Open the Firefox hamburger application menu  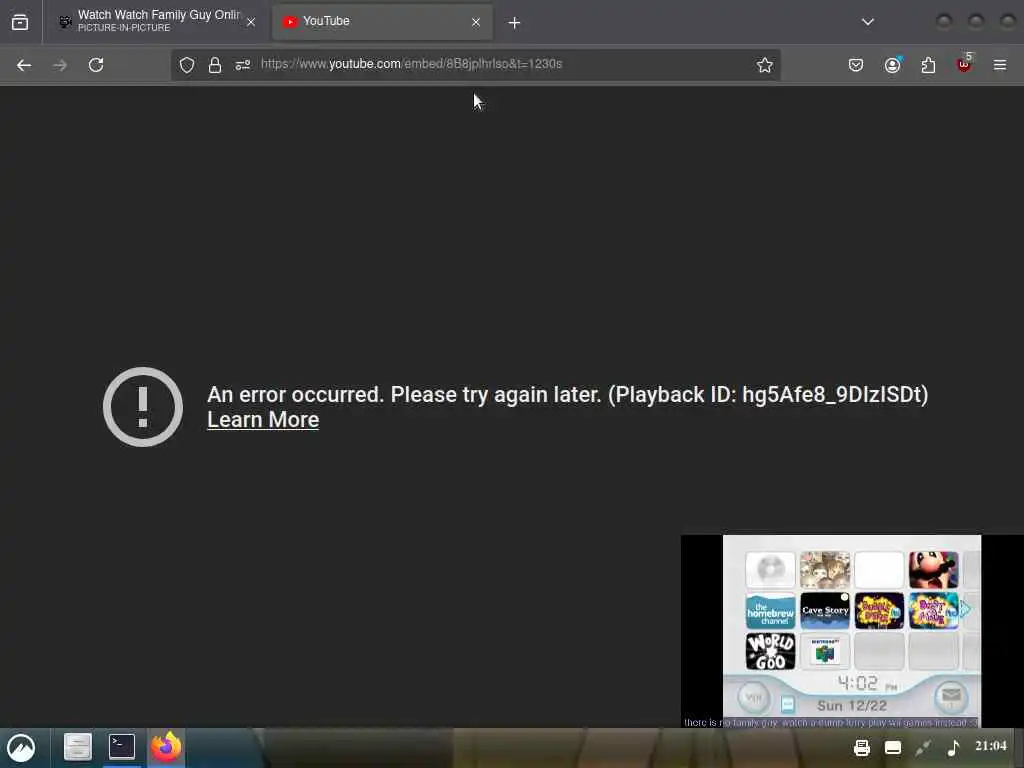1000,65
